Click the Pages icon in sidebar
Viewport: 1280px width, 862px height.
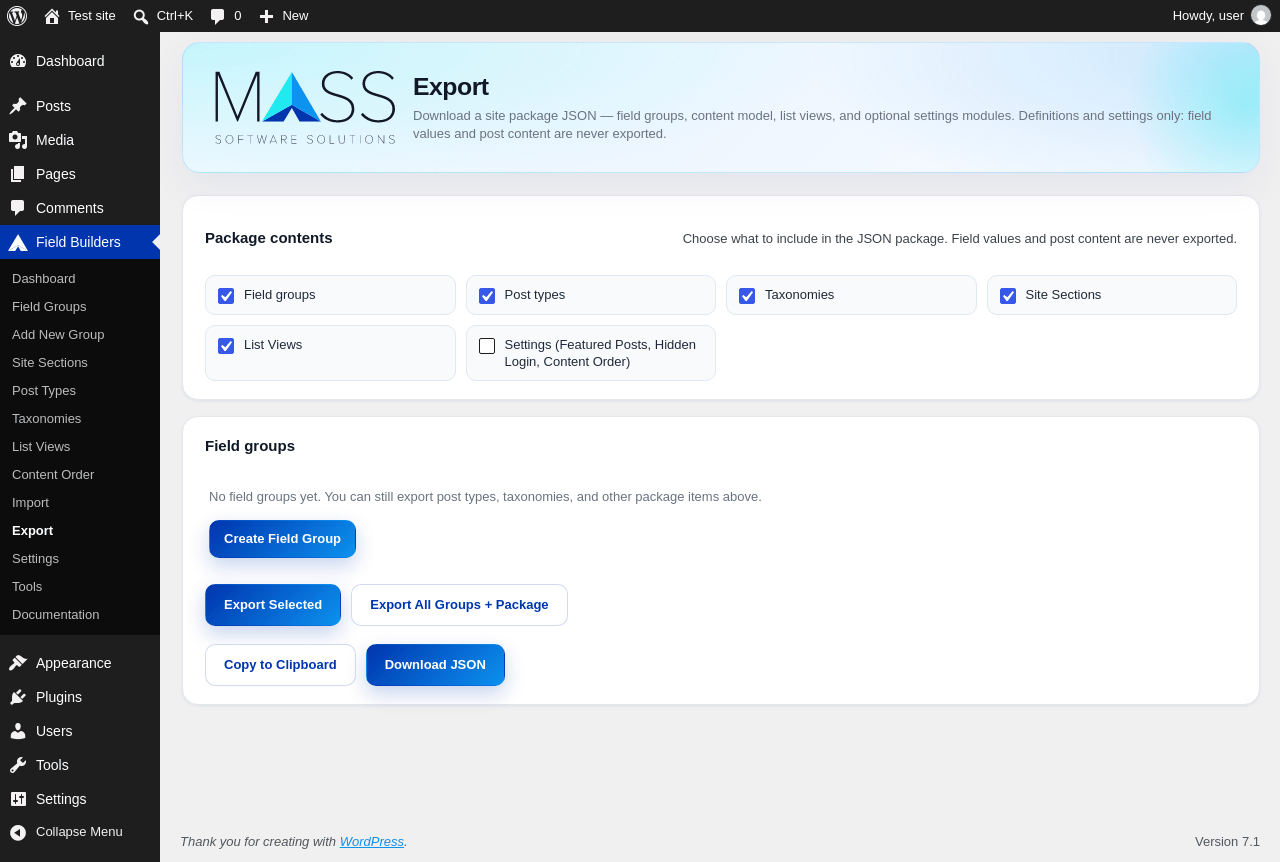[x=18, y=174]
